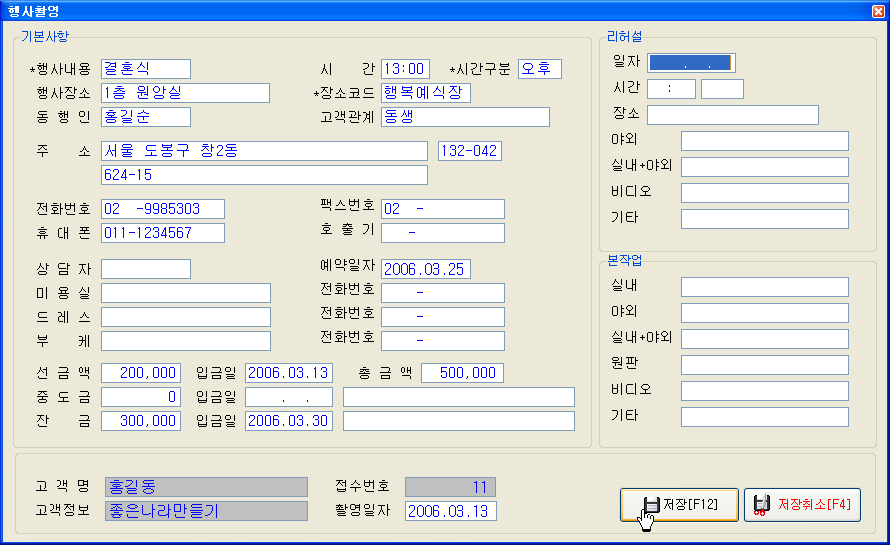Image resolution: width=890 pixels, height=545 pixels.
Task: Click the 전화번호 field beside 미용실
Action: tap(443, 293)
